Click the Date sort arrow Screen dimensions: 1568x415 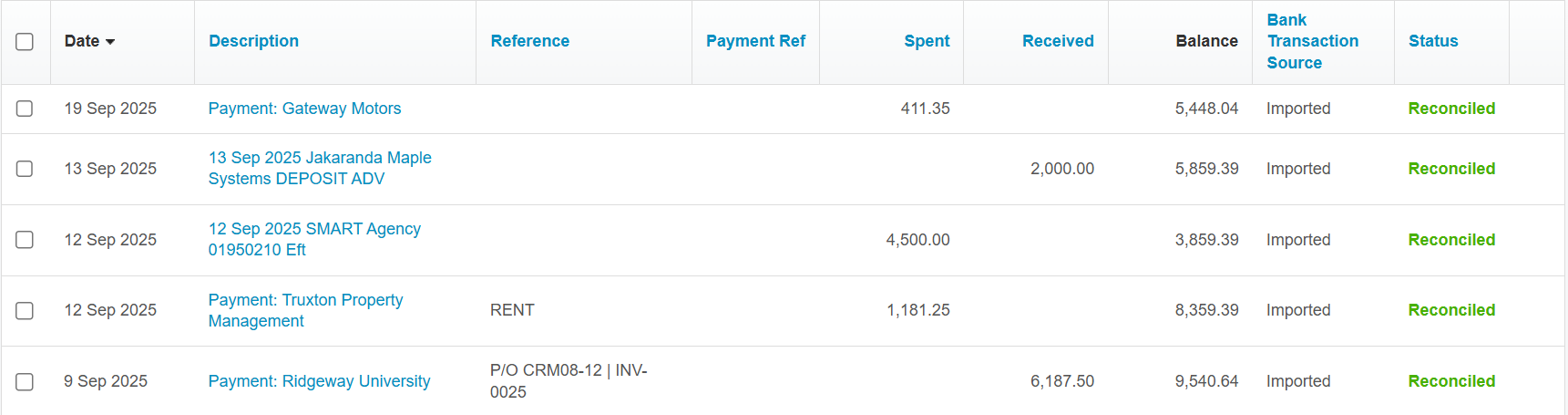click(110, 42)
